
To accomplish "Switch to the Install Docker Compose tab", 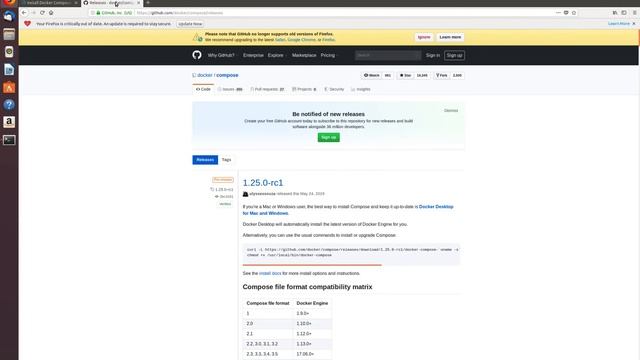I will pos(48,3).
